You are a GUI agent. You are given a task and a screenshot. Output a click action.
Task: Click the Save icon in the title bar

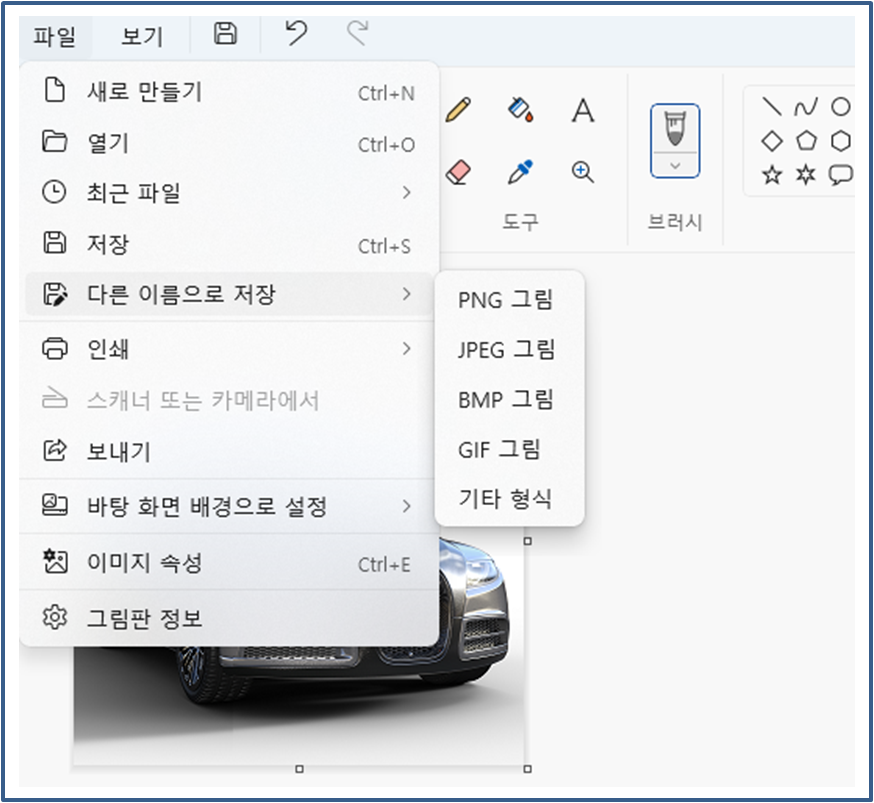click(x=224, y=33)
